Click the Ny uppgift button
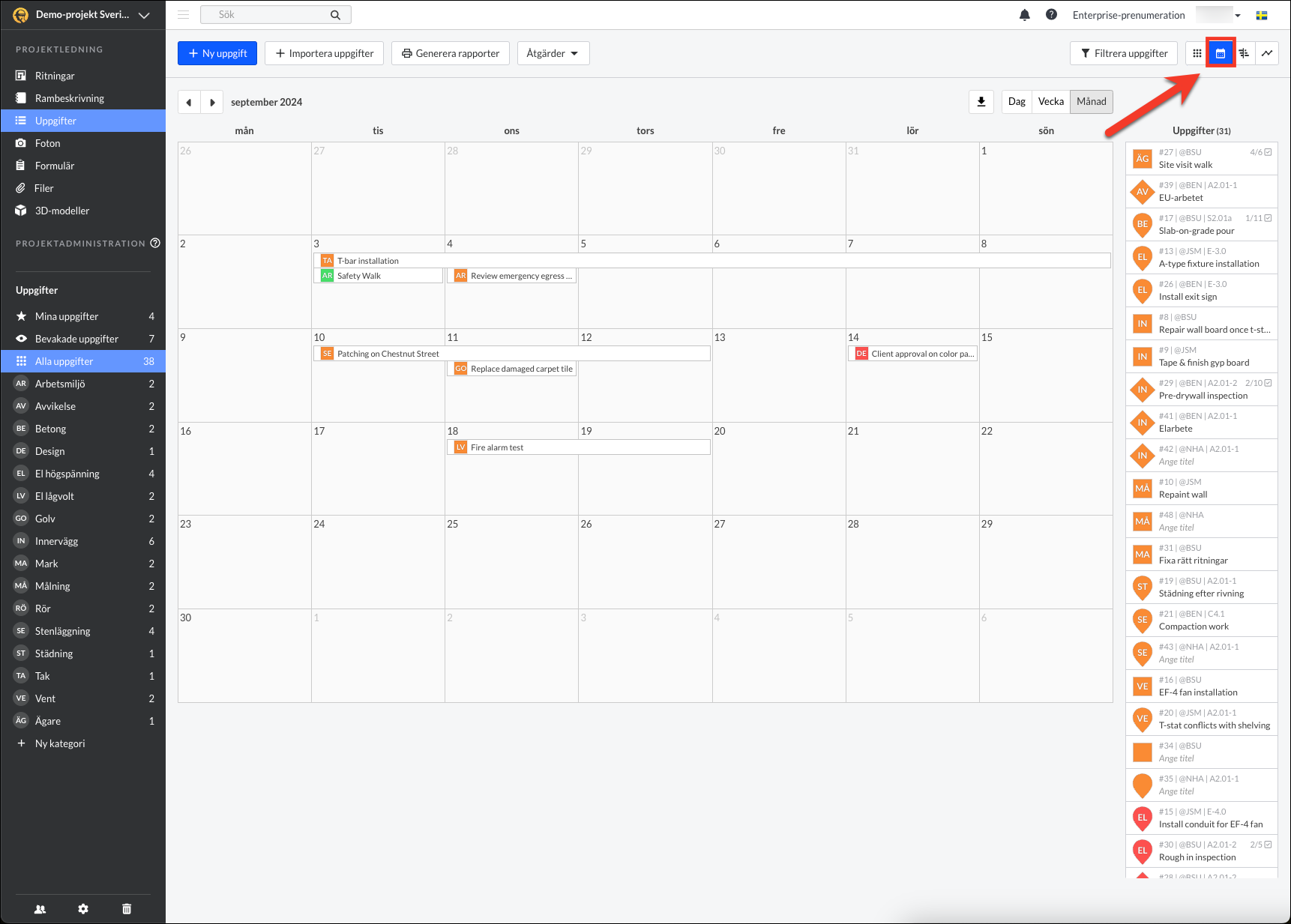This screenshot has height=924, width=1291. [217, 53]
